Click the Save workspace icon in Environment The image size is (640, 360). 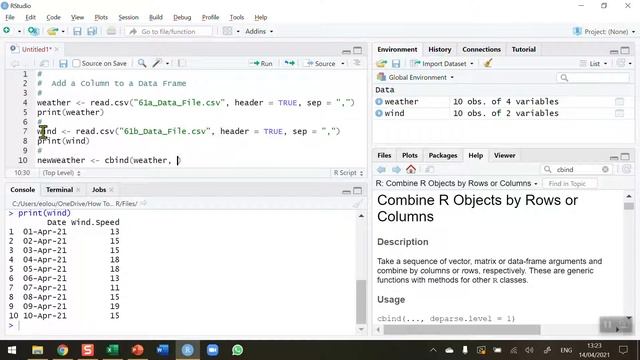click(x=396, y=64)
